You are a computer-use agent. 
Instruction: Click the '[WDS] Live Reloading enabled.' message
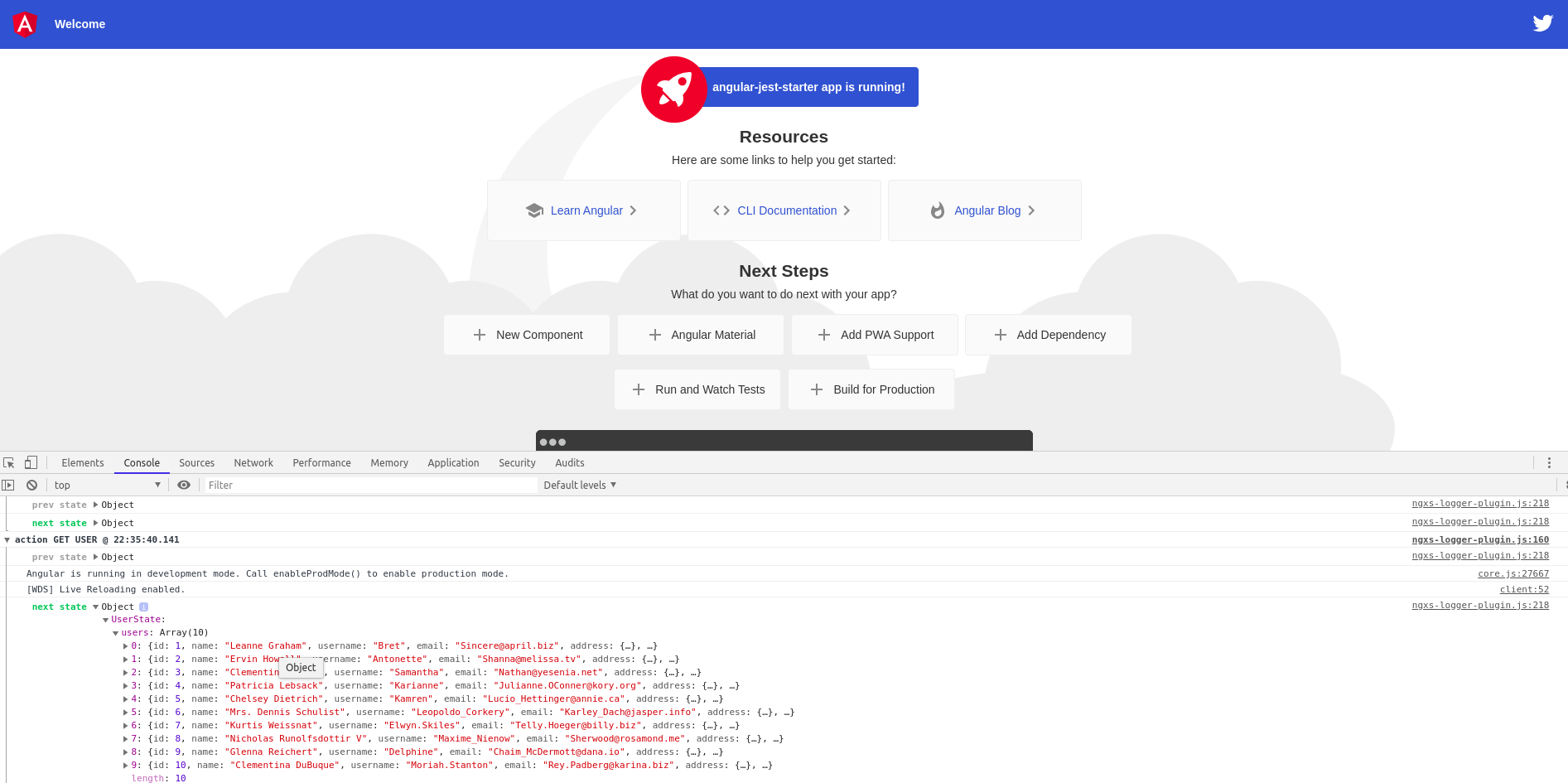(106, 590)
